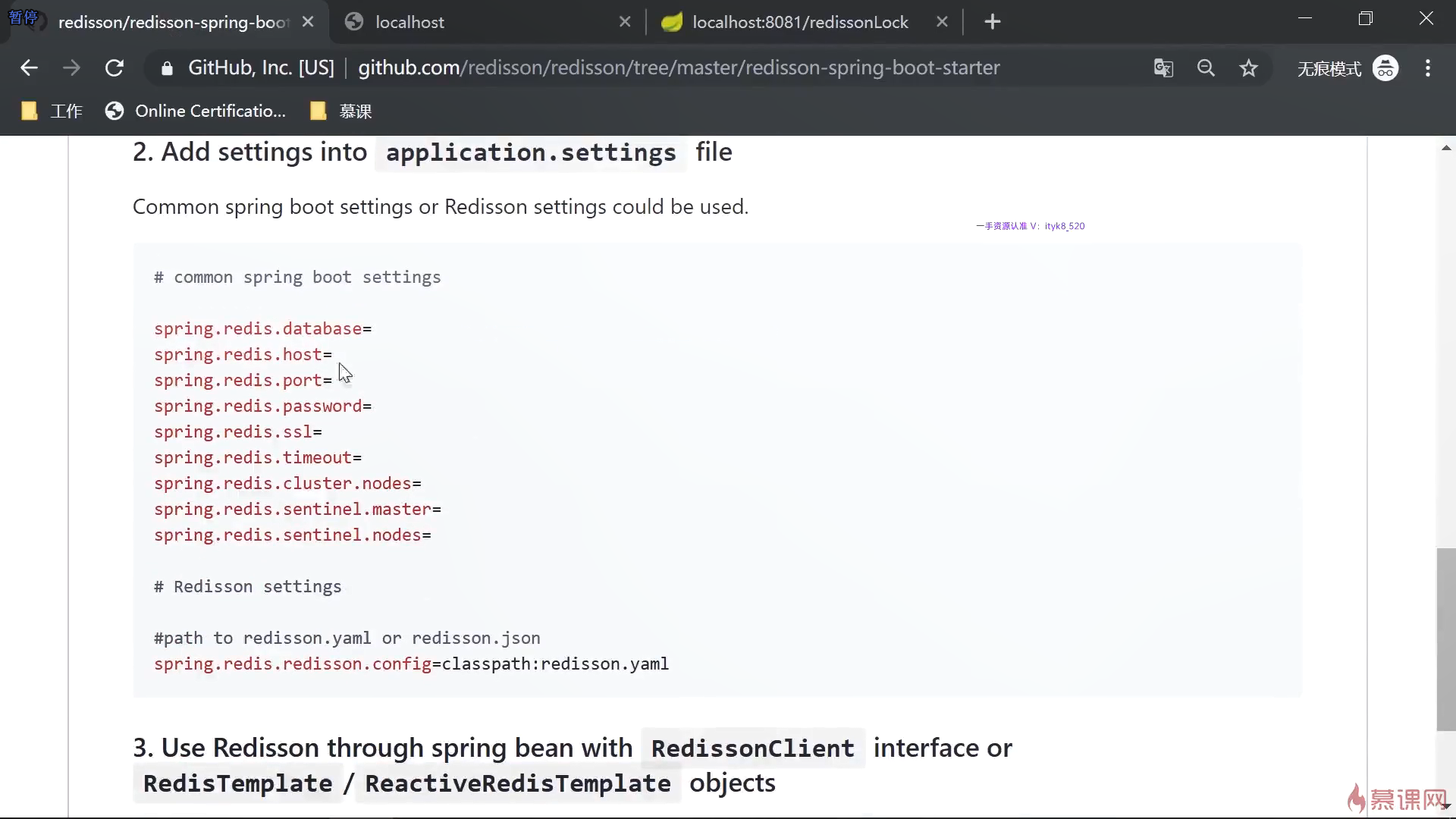This screenshot has height=819, width=1456.
Task: Close the localhost:8081/redissonLock tab
Action: [942, 22]
